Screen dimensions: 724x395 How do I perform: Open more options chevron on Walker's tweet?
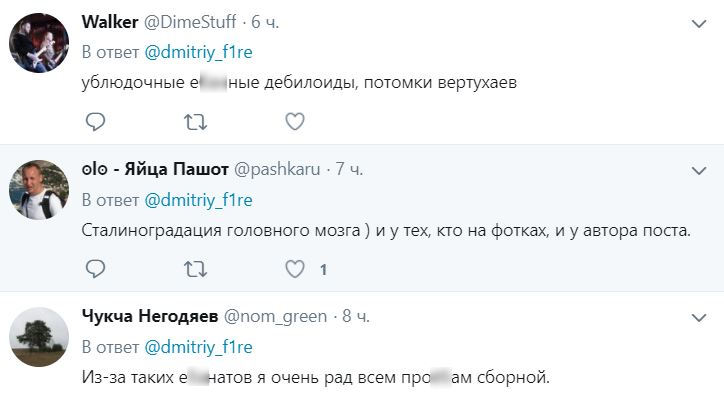point(699,24)
